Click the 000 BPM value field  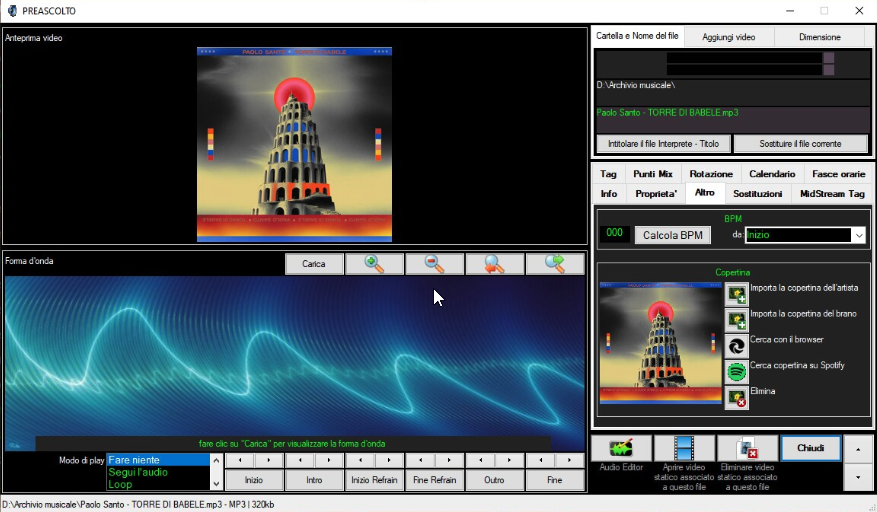pyautogui.click(x=615, y=233)
